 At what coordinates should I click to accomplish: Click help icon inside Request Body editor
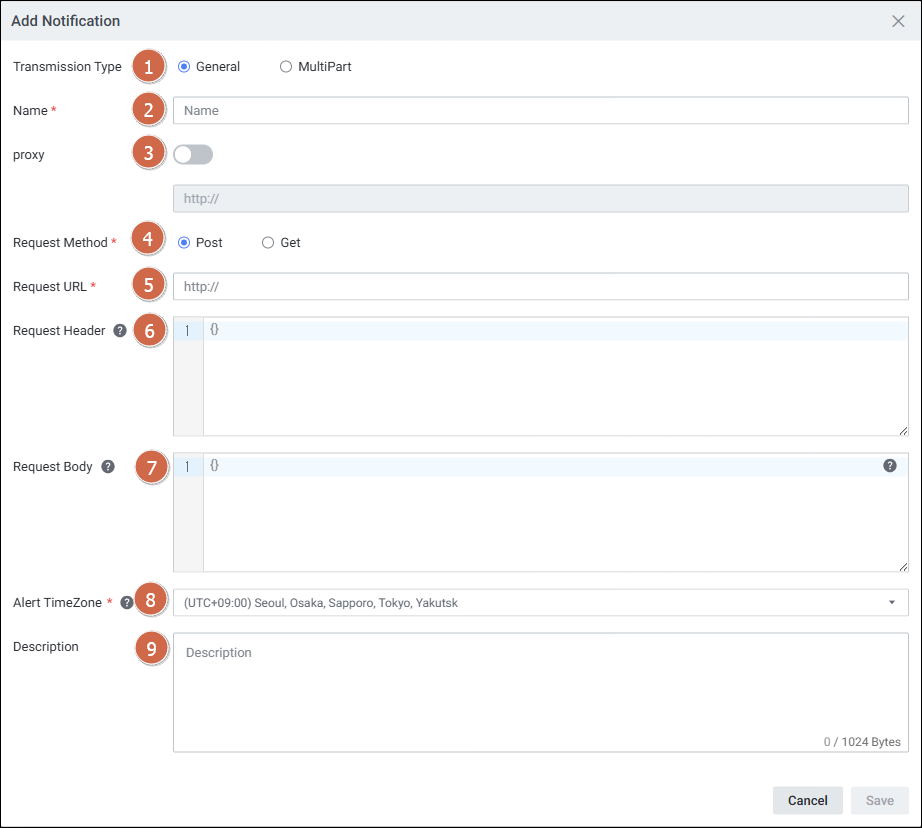(889, 466)
